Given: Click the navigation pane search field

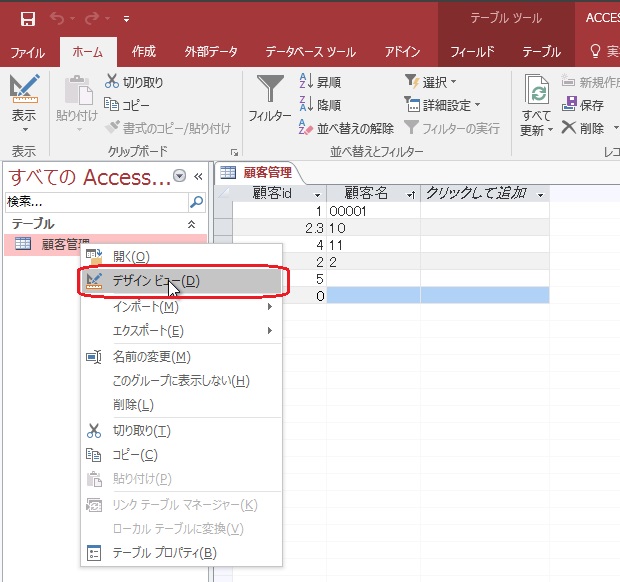Looking at the screenshot, I should coord(95,202).
